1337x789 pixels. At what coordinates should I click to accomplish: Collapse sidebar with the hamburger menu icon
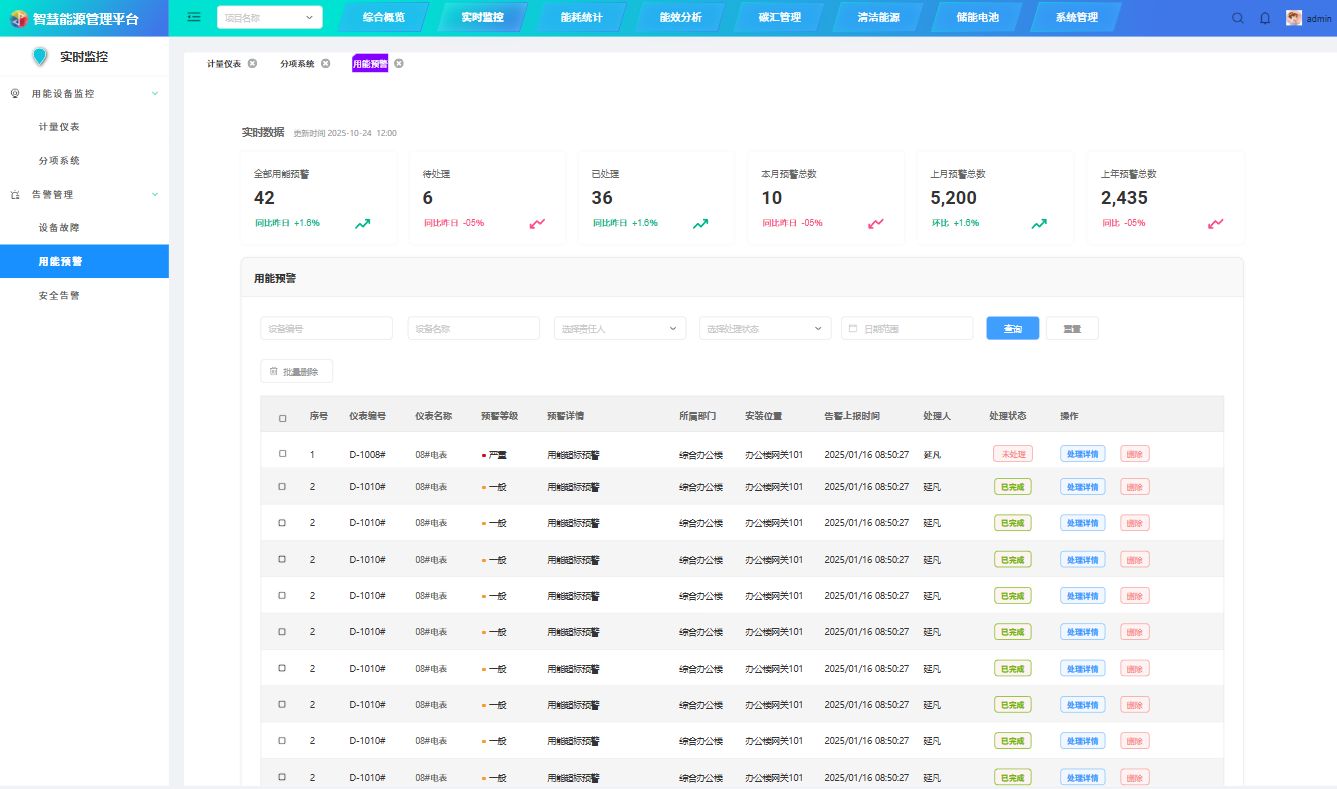tap(194, 17)
